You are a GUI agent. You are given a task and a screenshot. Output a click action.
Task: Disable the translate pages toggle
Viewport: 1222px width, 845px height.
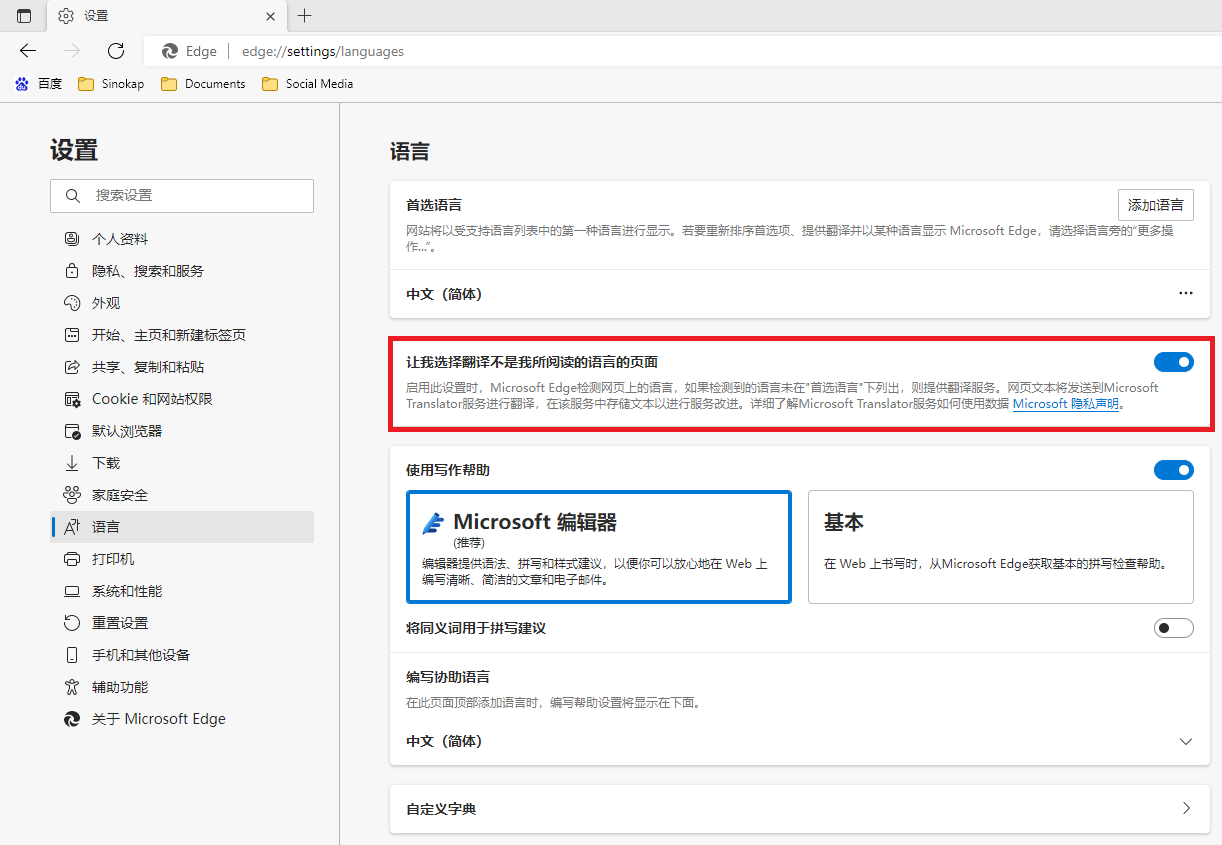(1173, 362)
